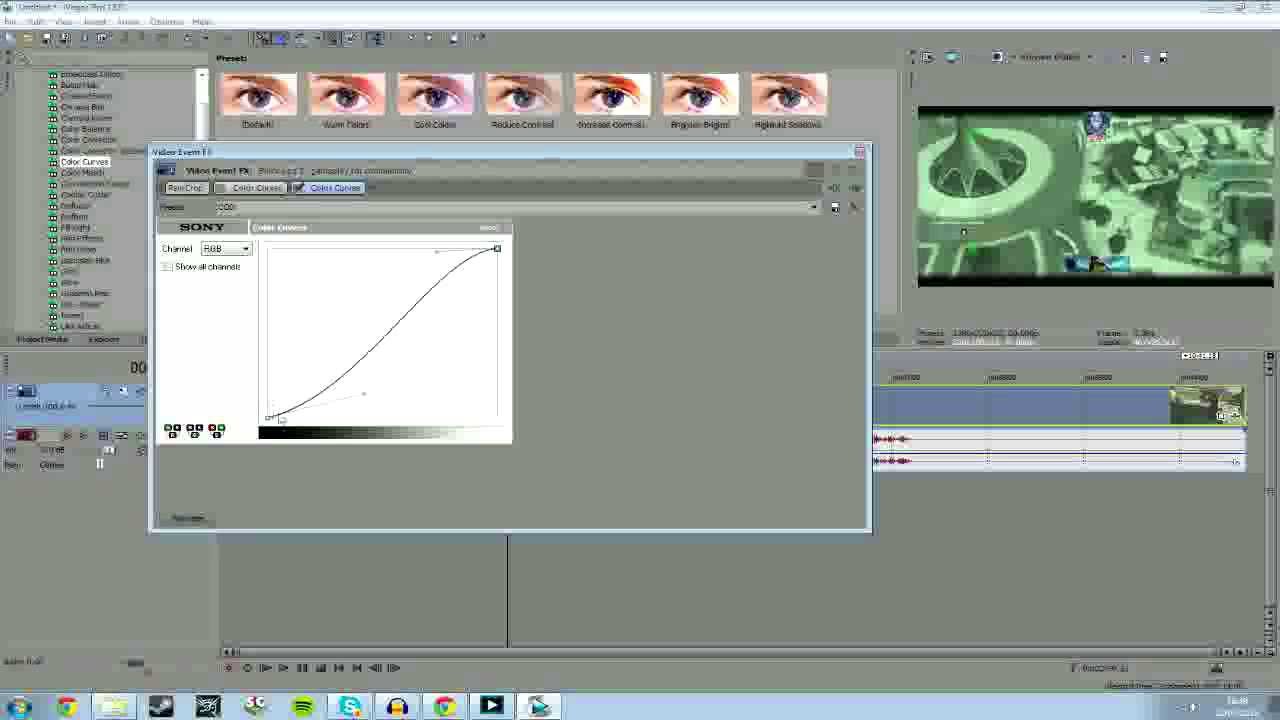Stop timeline playback
1280x720 pixels.
[x=320, y=668]
